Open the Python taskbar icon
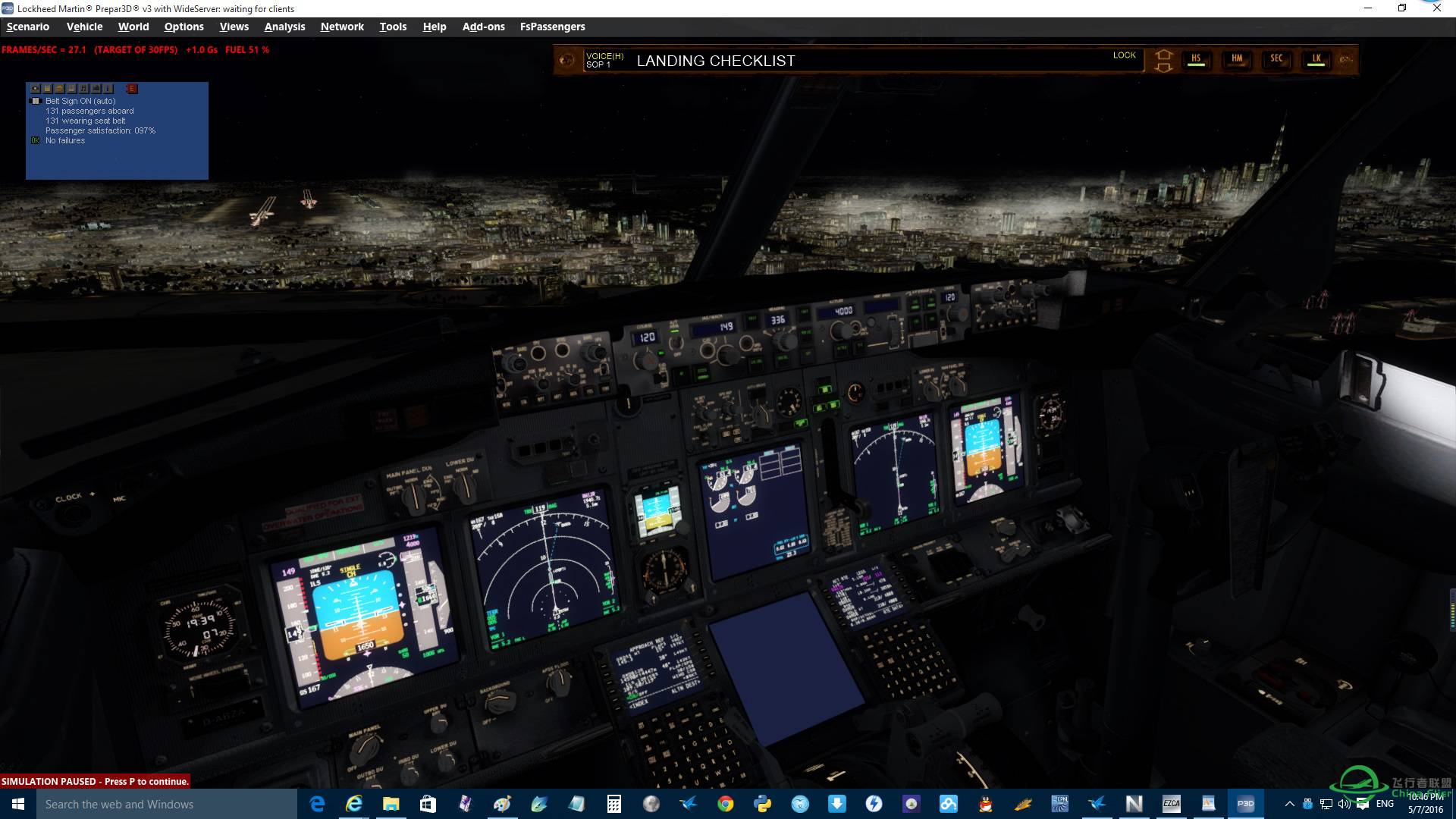1456x819 pixels. [763, 804]
